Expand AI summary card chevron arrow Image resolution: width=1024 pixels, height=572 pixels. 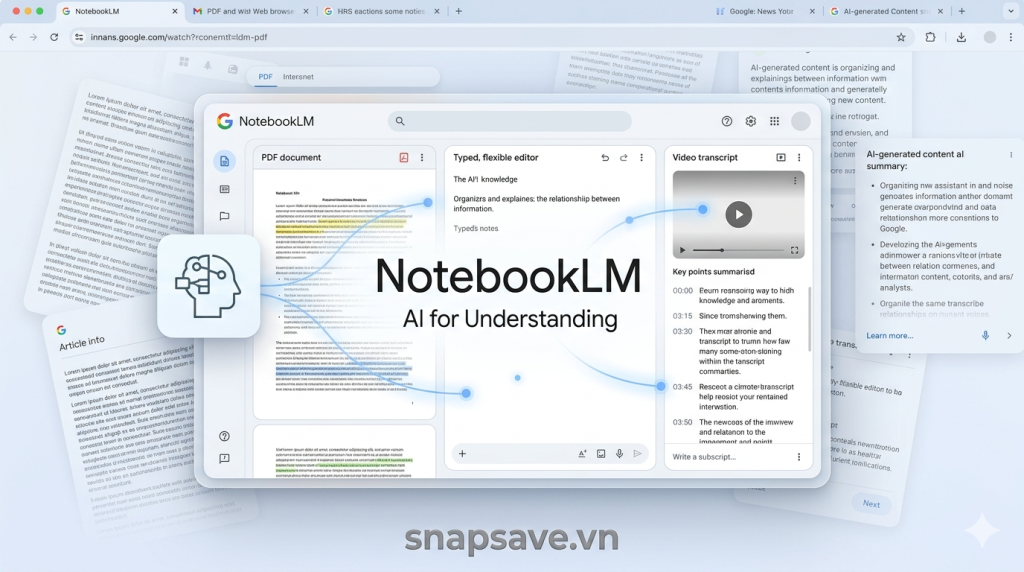1009,336
